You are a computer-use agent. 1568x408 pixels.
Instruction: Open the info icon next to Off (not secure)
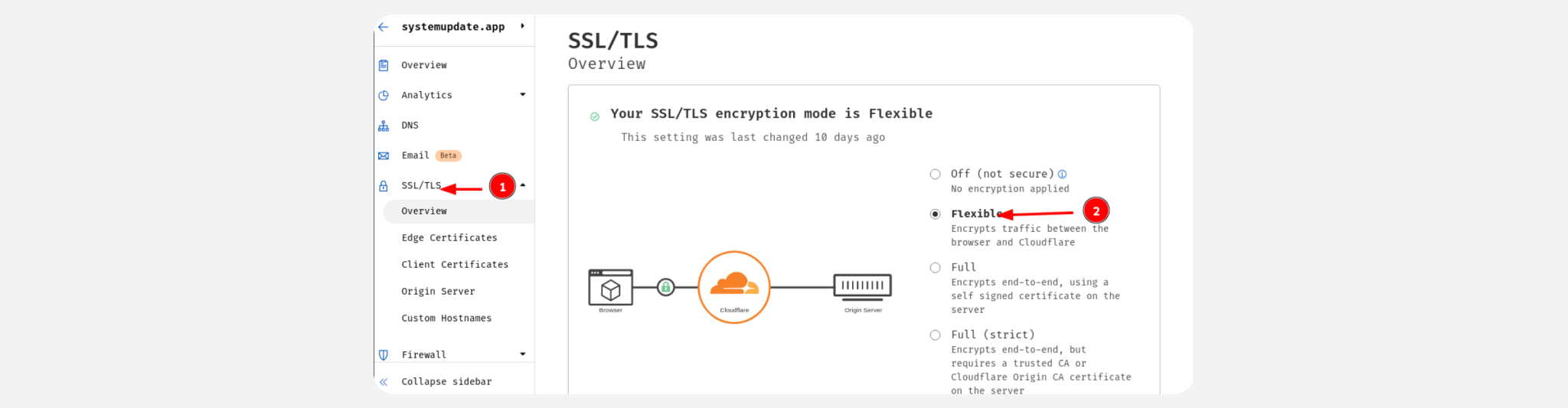click(x=1062, y=174)
